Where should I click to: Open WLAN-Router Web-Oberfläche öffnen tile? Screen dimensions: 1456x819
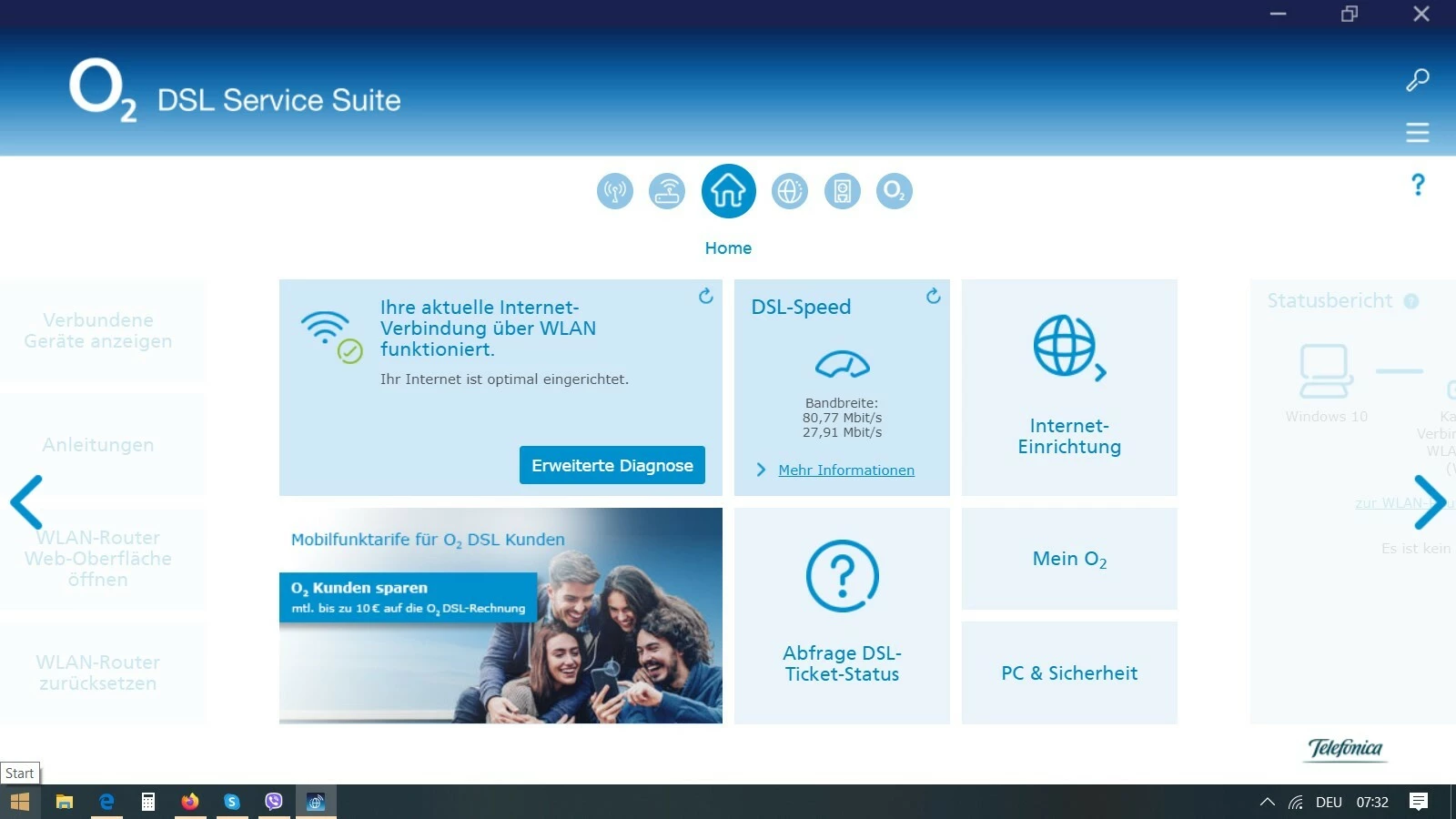103,559
